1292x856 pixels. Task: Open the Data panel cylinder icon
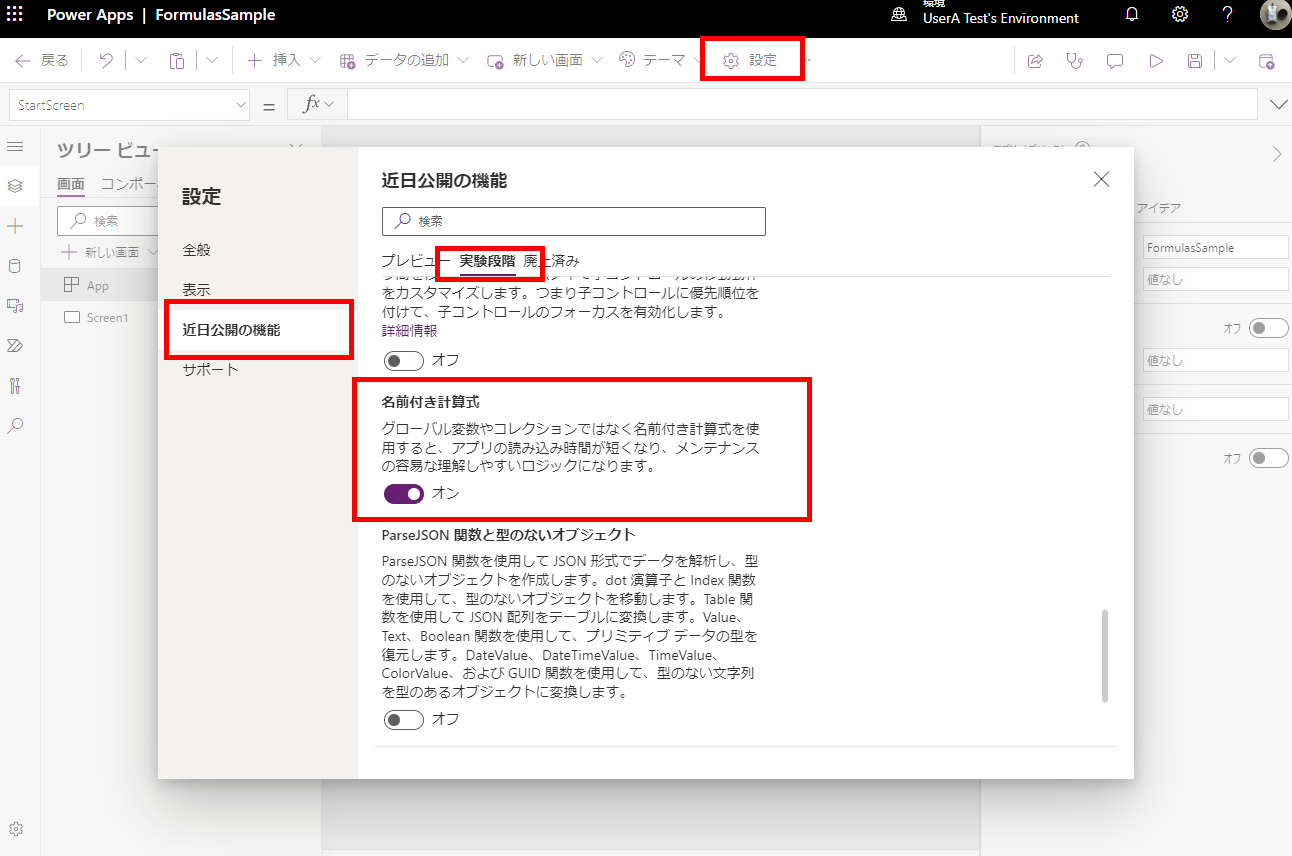point(15,265)
